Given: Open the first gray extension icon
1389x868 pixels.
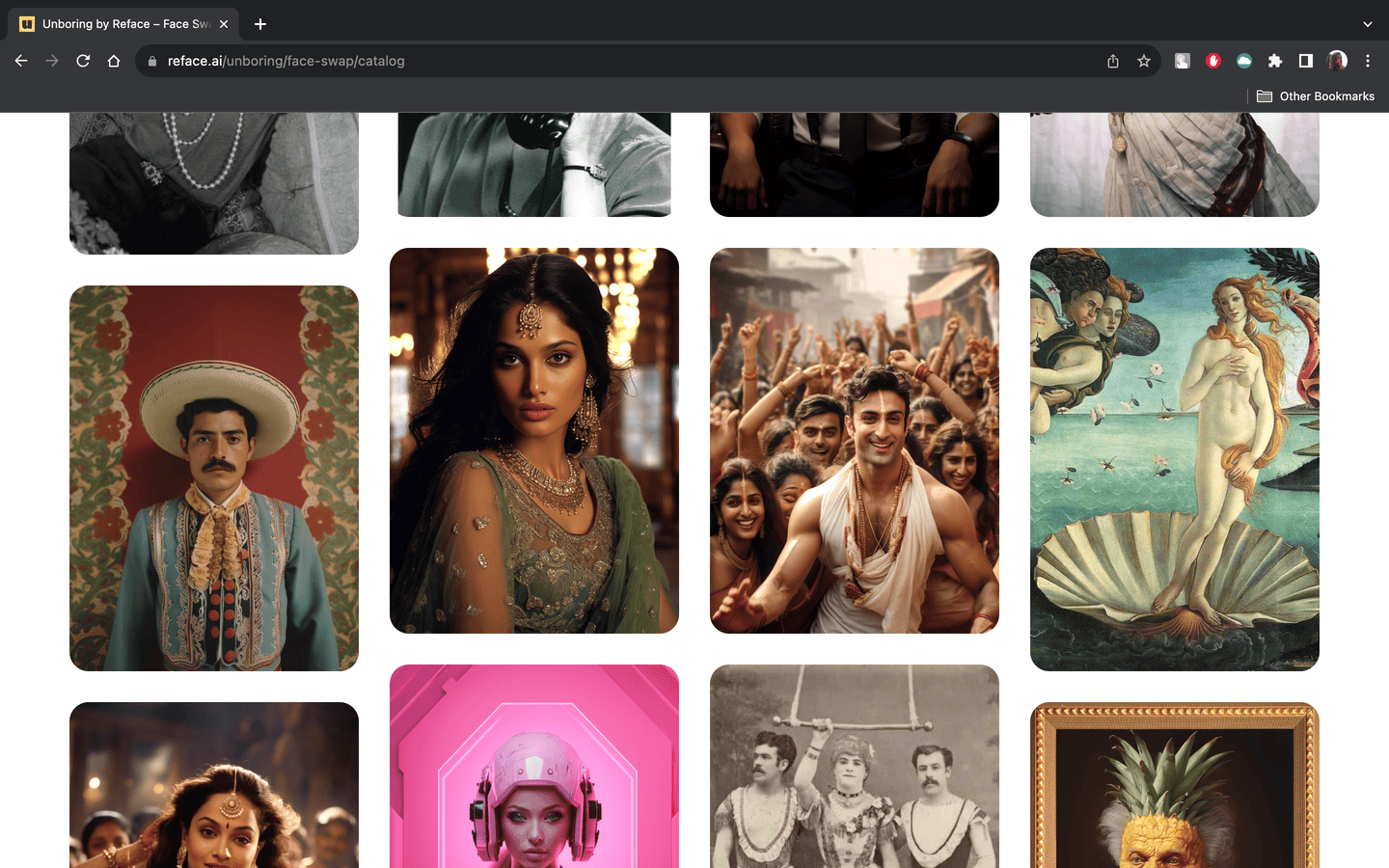Looking at the screenshot, I should click(1183, 61).
